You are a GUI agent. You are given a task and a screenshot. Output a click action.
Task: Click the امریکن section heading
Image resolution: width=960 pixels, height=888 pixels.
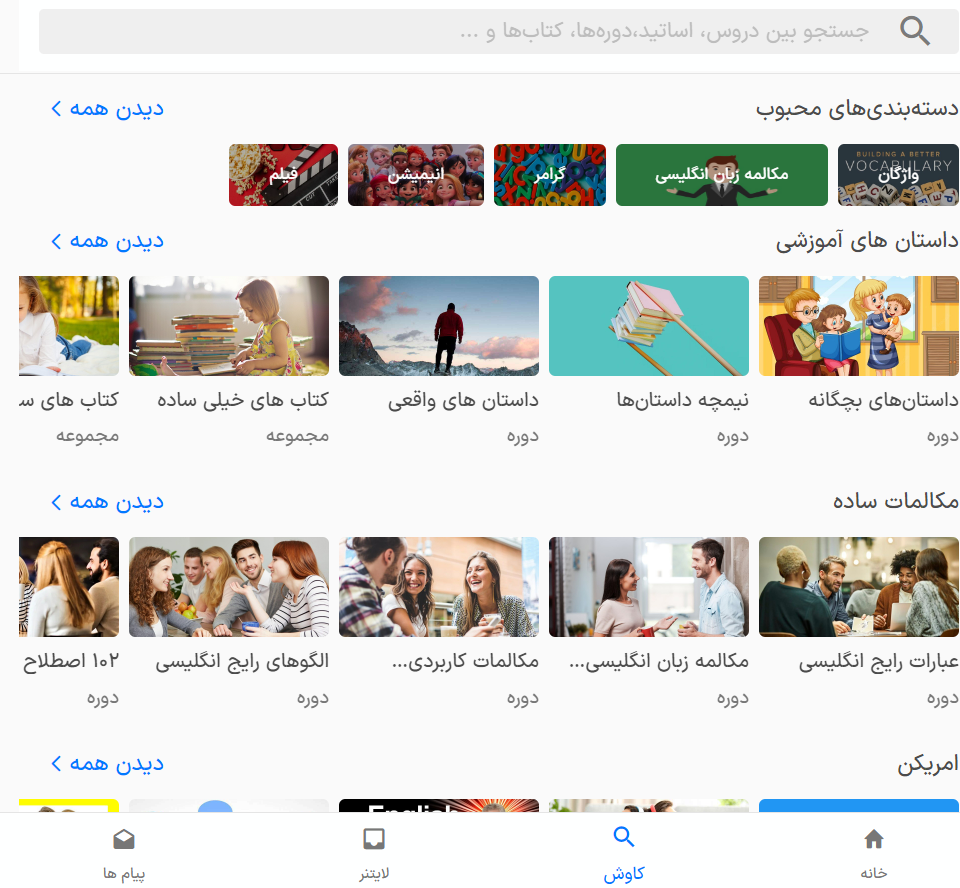(928, 764)
